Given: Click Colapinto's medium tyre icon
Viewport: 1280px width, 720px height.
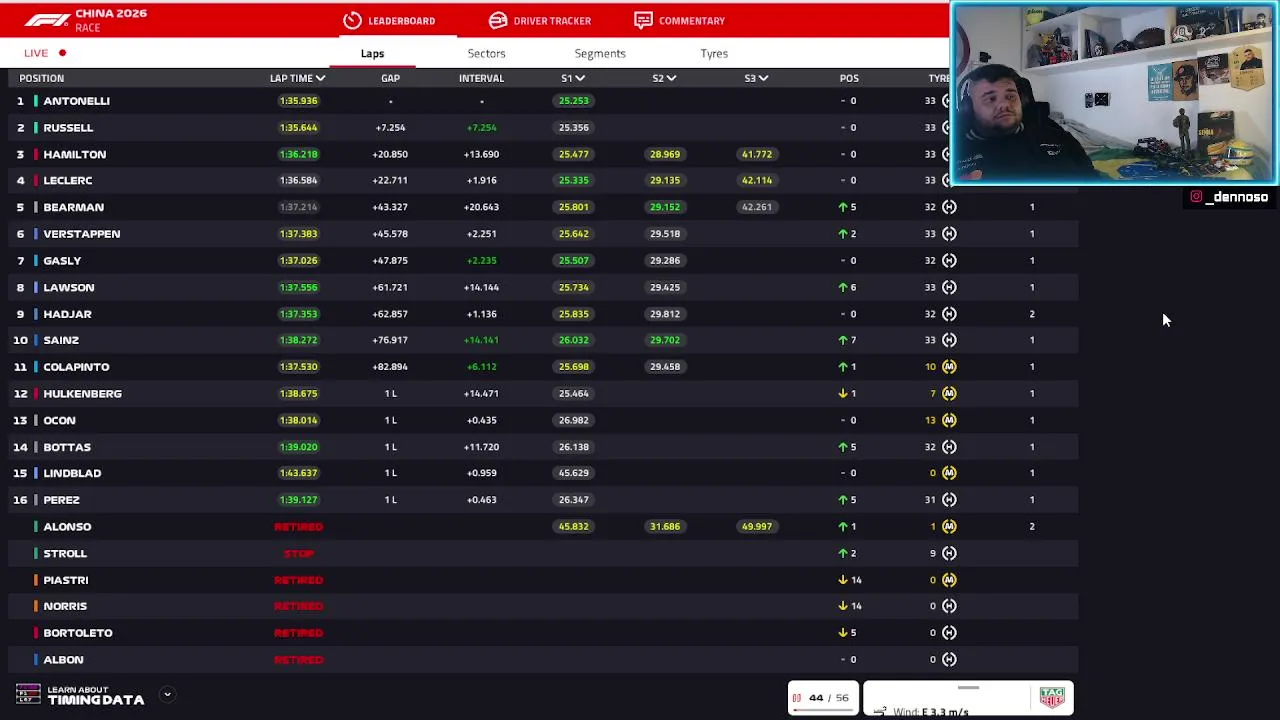Looking at the screenshot, I should [949, 367].
